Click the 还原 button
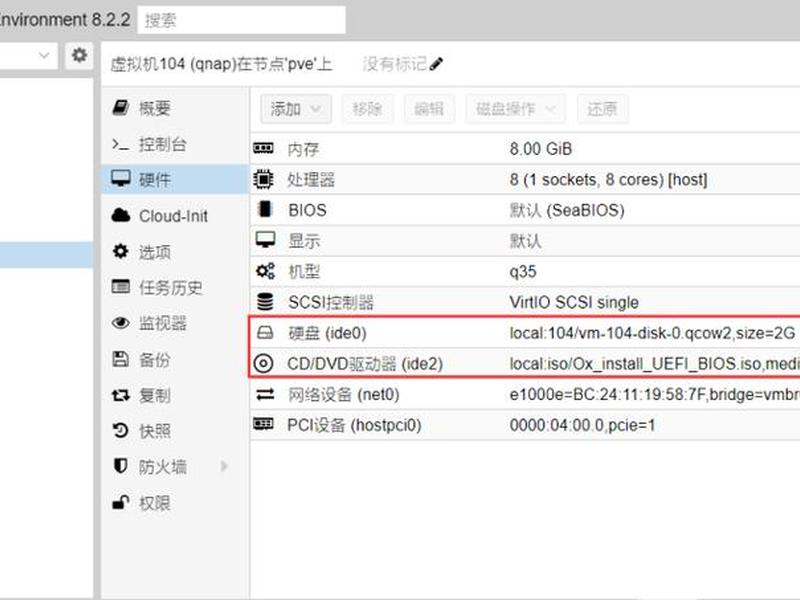The image size is (800, 600). [x=602, y=109]
